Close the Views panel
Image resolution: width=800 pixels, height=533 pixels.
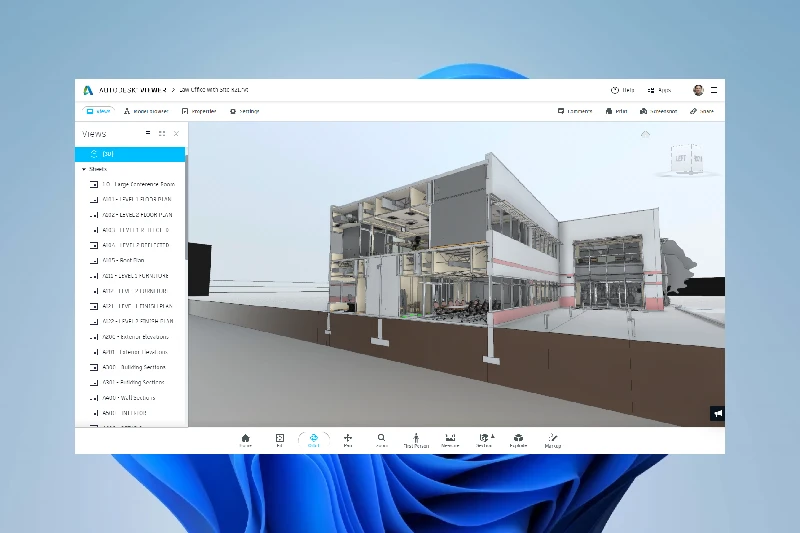coord(176,134)
